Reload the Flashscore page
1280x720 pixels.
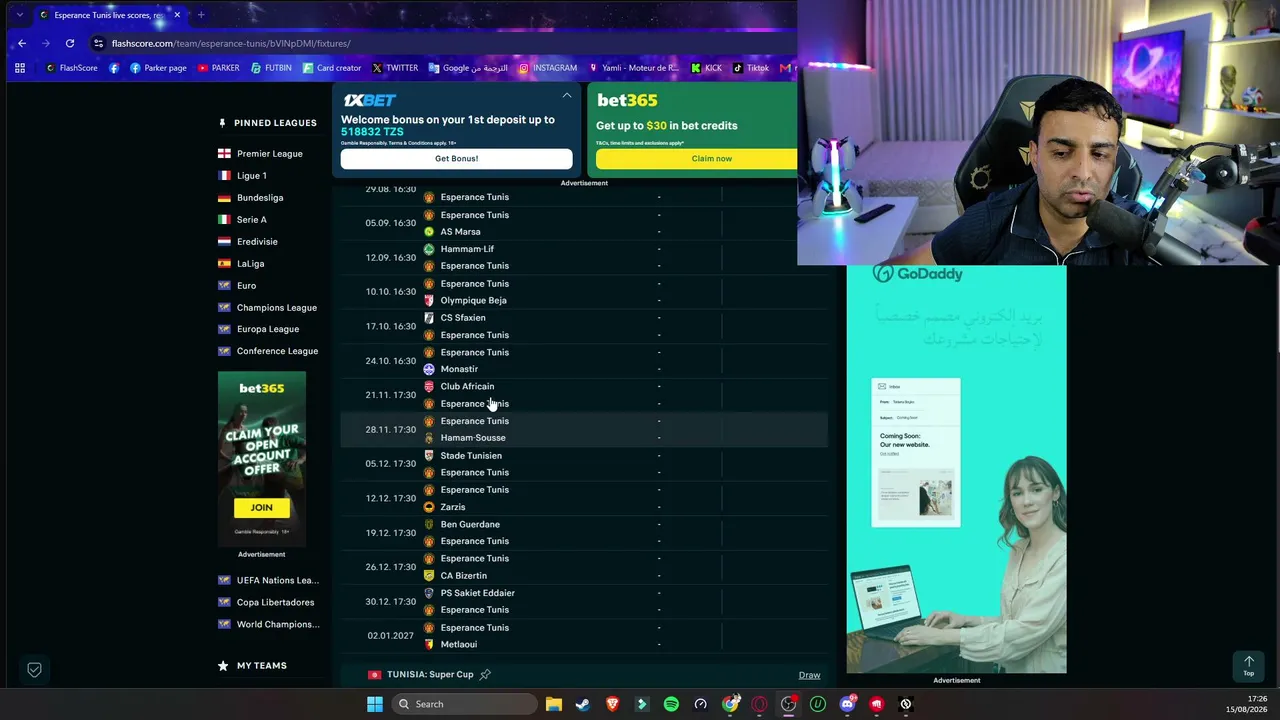point(70,43)
